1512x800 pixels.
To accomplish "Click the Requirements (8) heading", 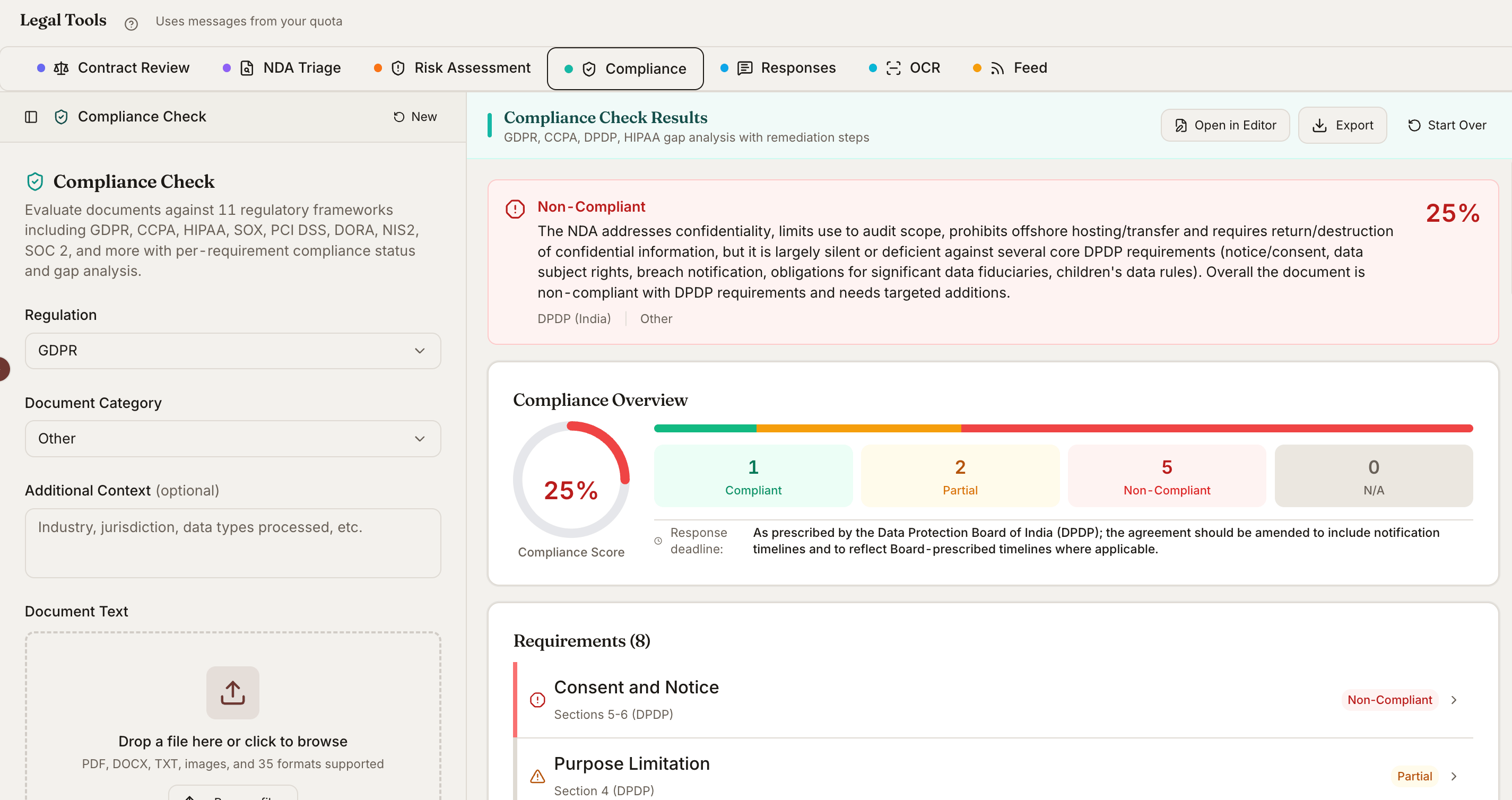I will pos(581,641).
